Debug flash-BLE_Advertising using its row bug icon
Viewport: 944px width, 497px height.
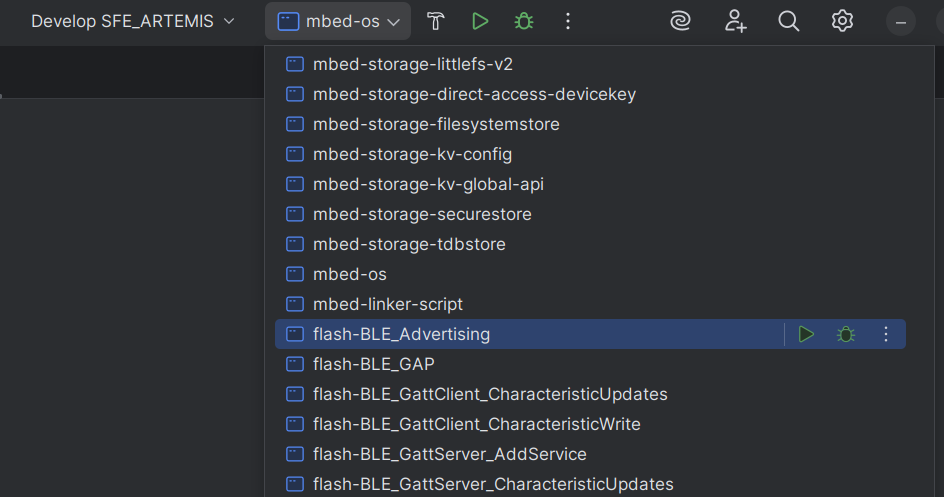click(846, 335)
